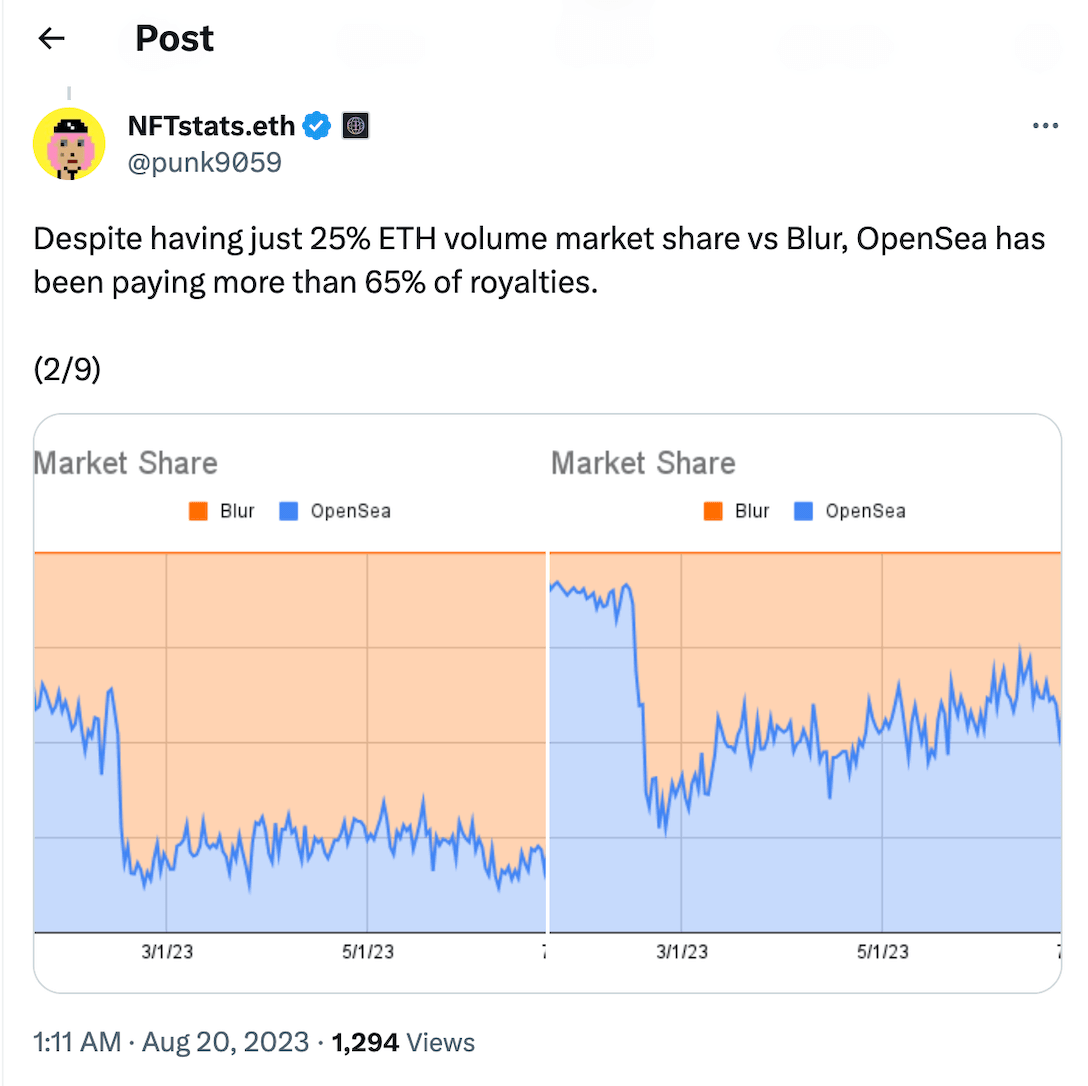Open the three-dot more options menu

[x=1044, y=126]
